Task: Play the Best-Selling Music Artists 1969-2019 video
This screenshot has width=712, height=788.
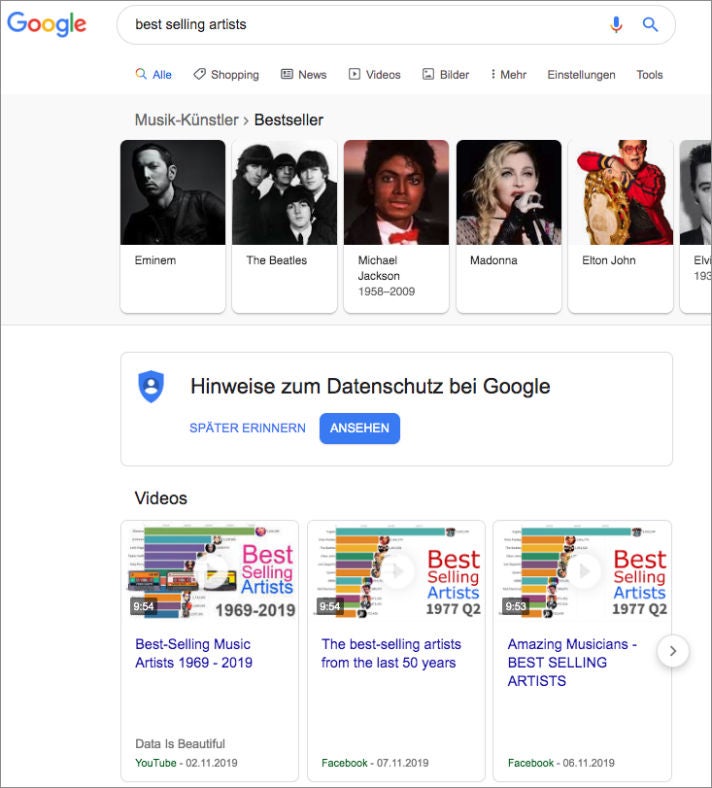Action: pos(210,571)
